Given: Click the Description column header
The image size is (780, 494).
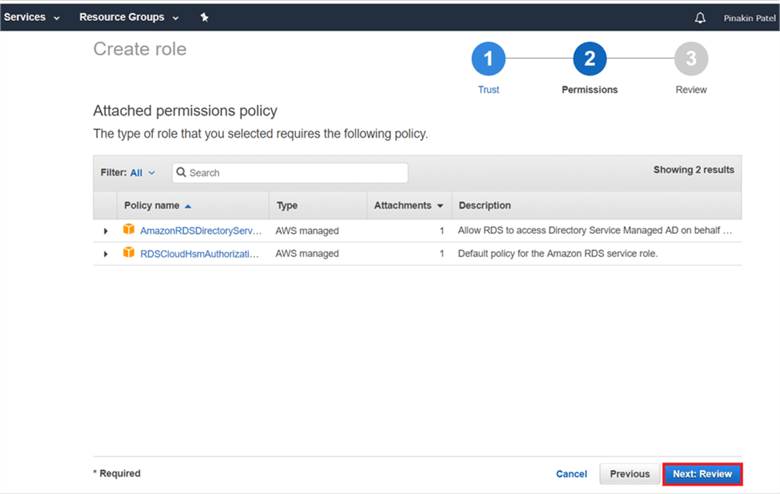Looking at the screenshot, I should pos(485,205).
